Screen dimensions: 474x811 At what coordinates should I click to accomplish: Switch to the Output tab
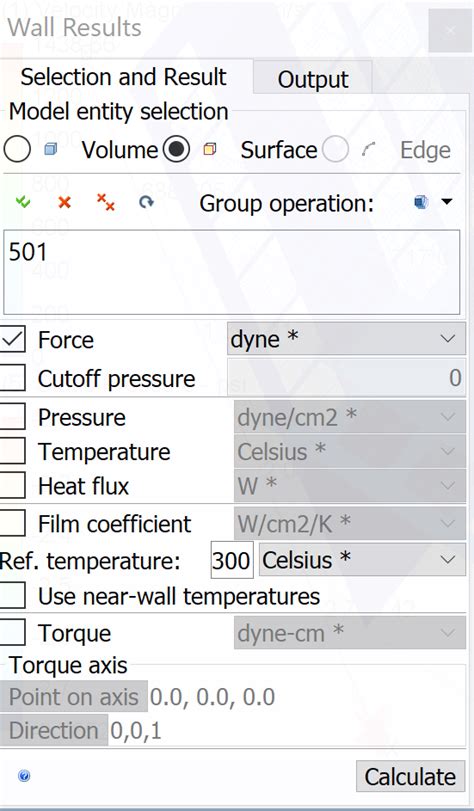pyautogui.click(x=313, y=79)
